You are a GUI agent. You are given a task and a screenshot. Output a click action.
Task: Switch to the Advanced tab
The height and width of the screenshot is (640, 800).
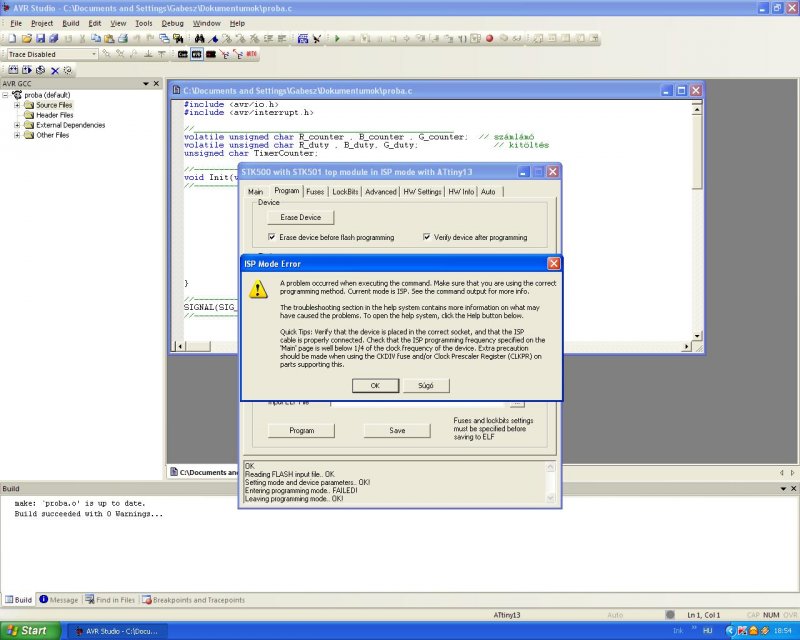pos(381,192)
